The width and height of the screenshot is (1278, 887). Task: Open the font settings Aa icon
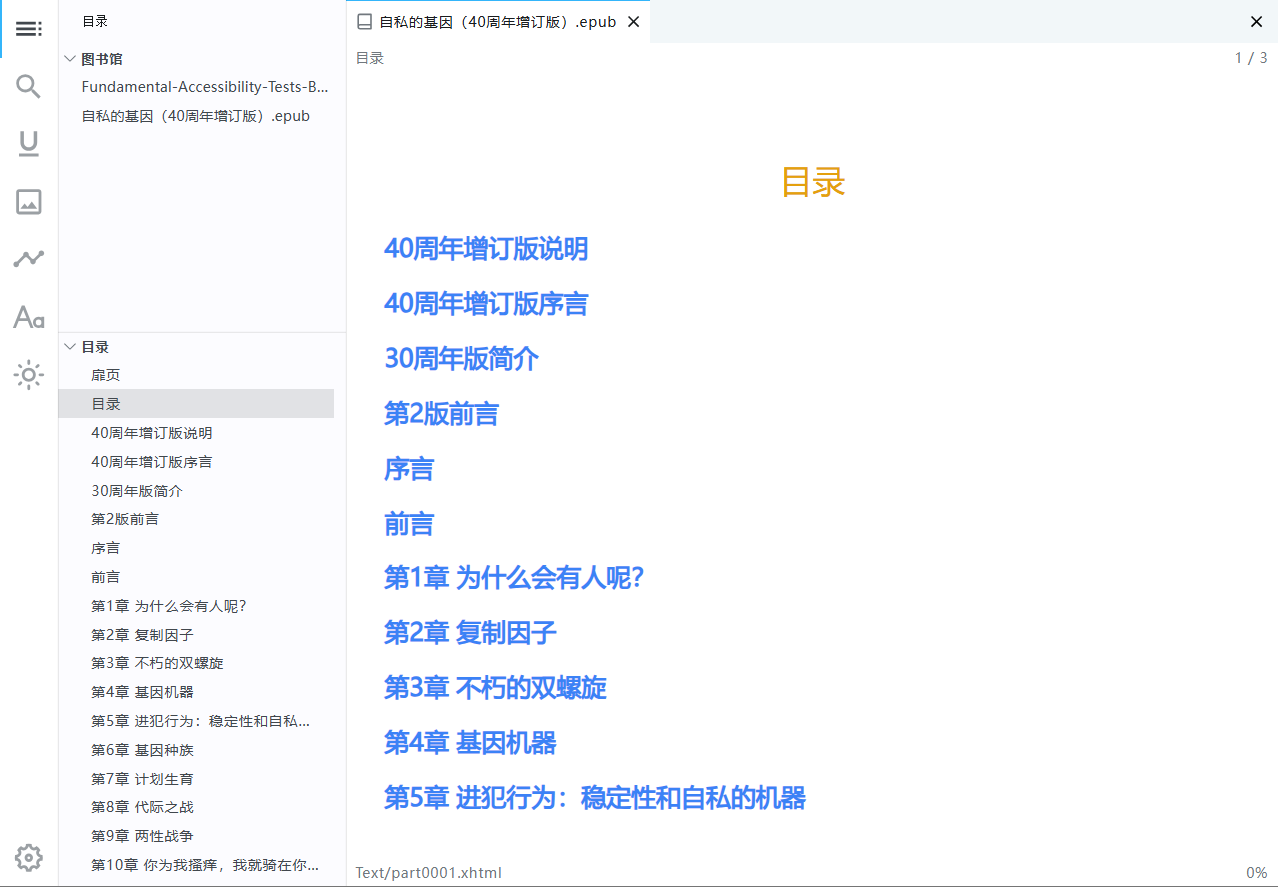(29, 318)
